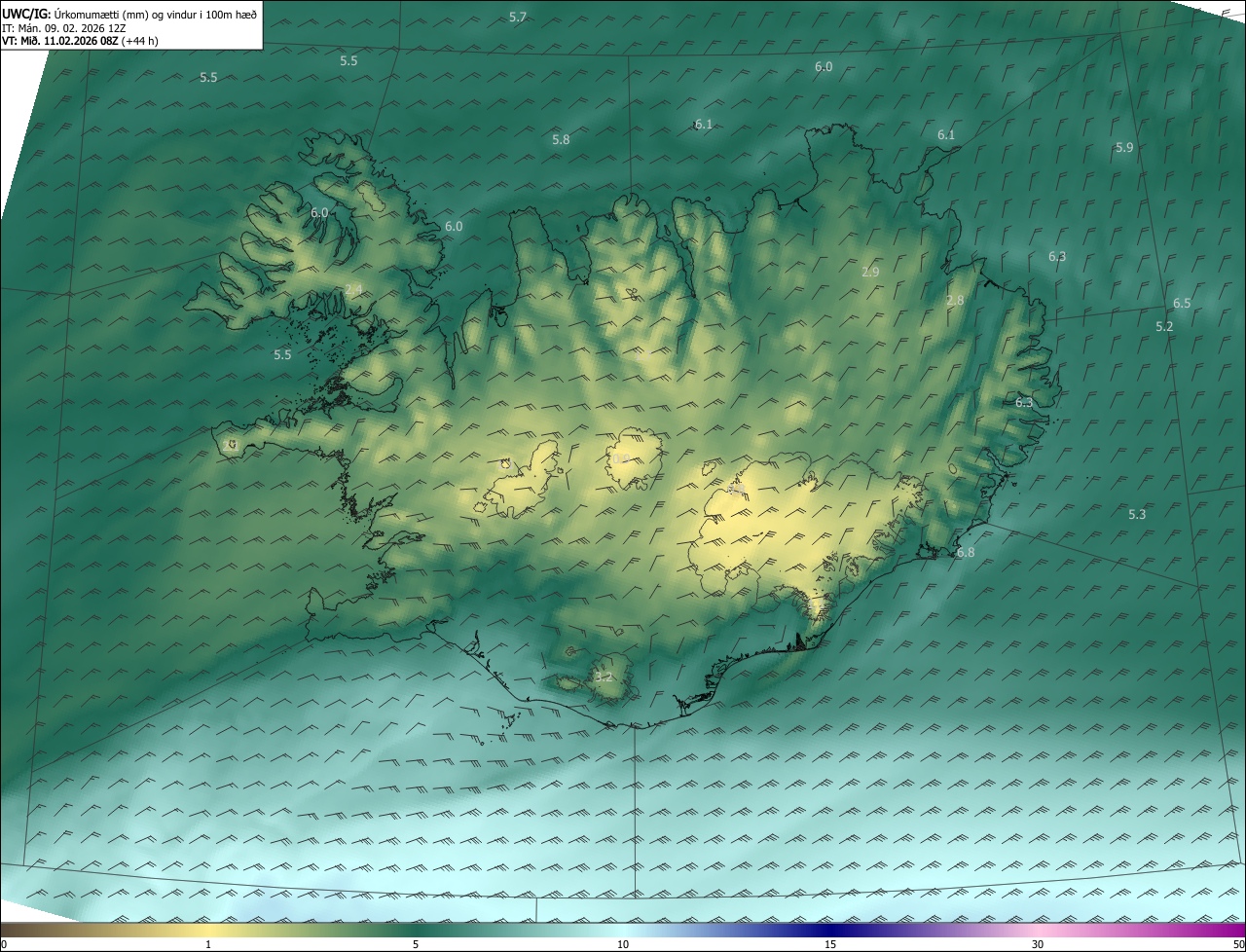The width and height of the screenshot is (1246, 952).
Task: Click the '2.8' value label
Action: point(955,302)
